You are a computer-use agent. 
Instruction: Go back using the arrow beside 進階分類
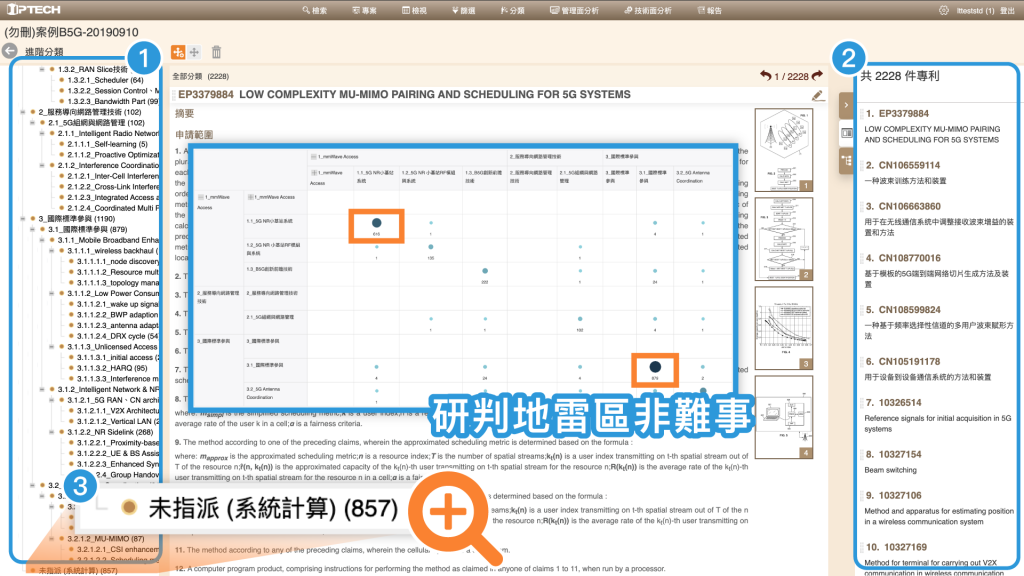[x=10, y=51]
